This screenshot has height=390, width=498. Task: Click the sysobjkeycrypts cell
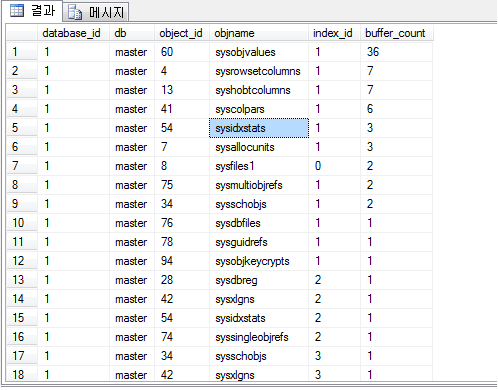click(259, 261)
